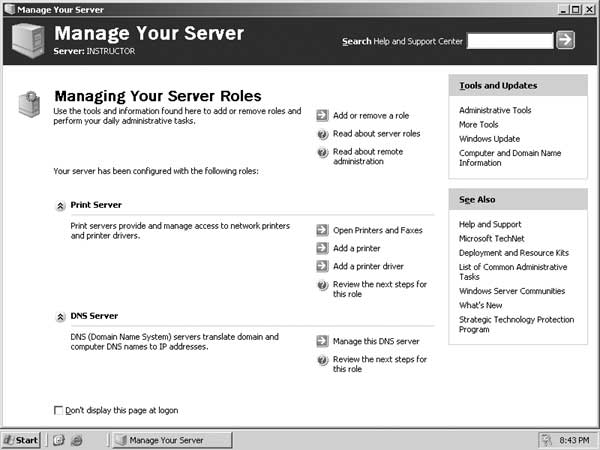Click the Start button

(x=21, y=440)
